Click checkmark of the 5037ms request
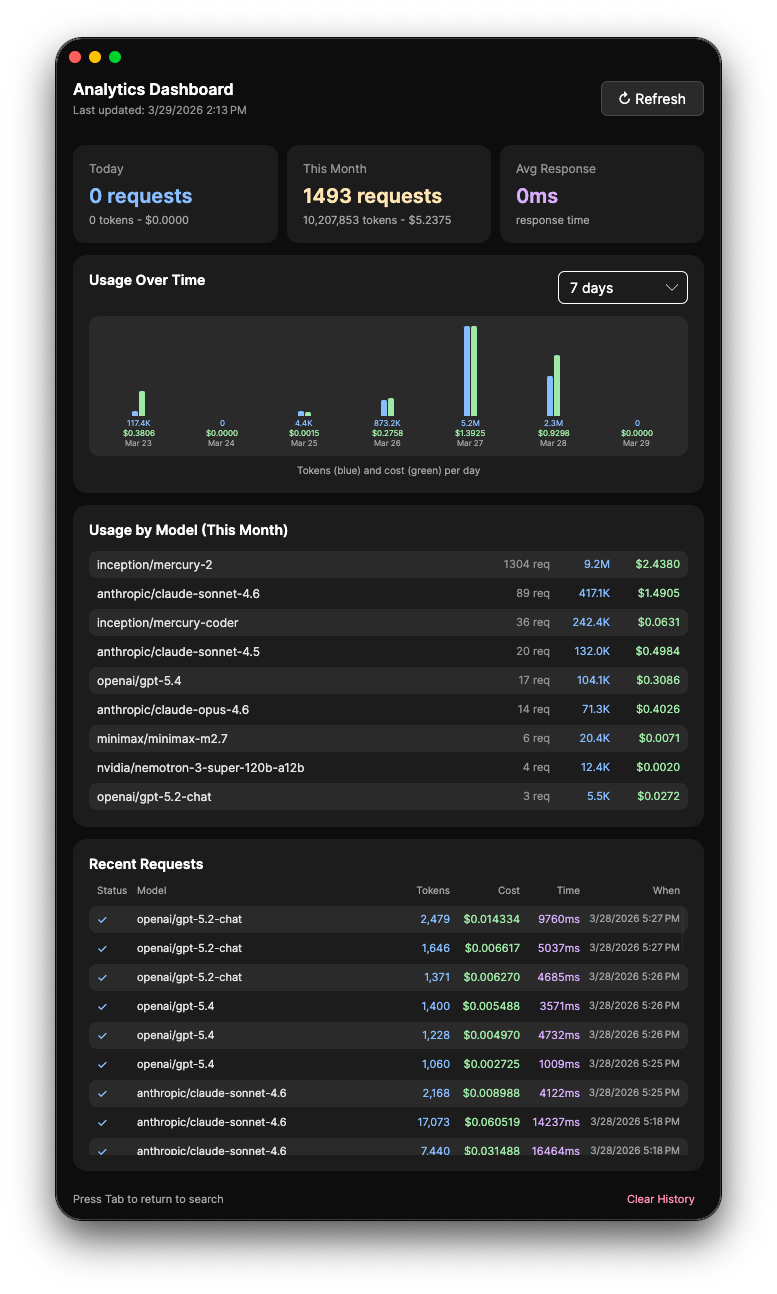 coord(102,948)
